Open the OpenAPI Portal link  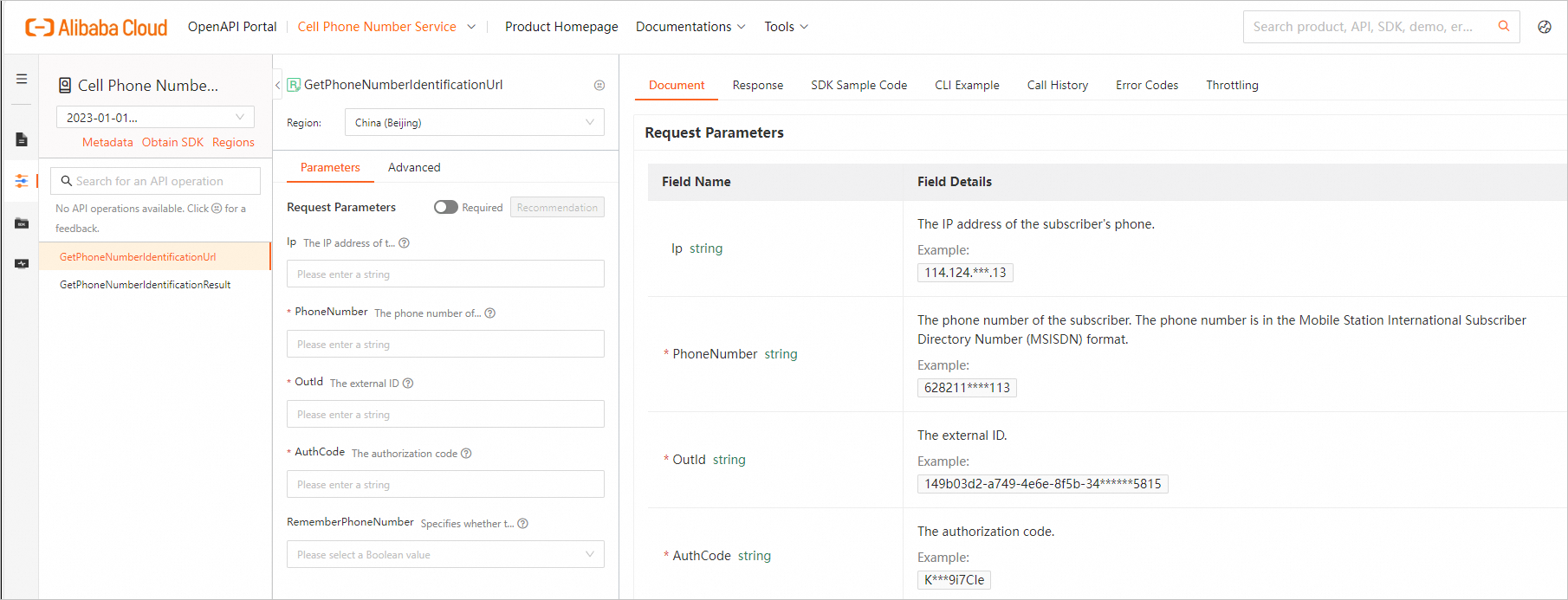click(232, 27)
